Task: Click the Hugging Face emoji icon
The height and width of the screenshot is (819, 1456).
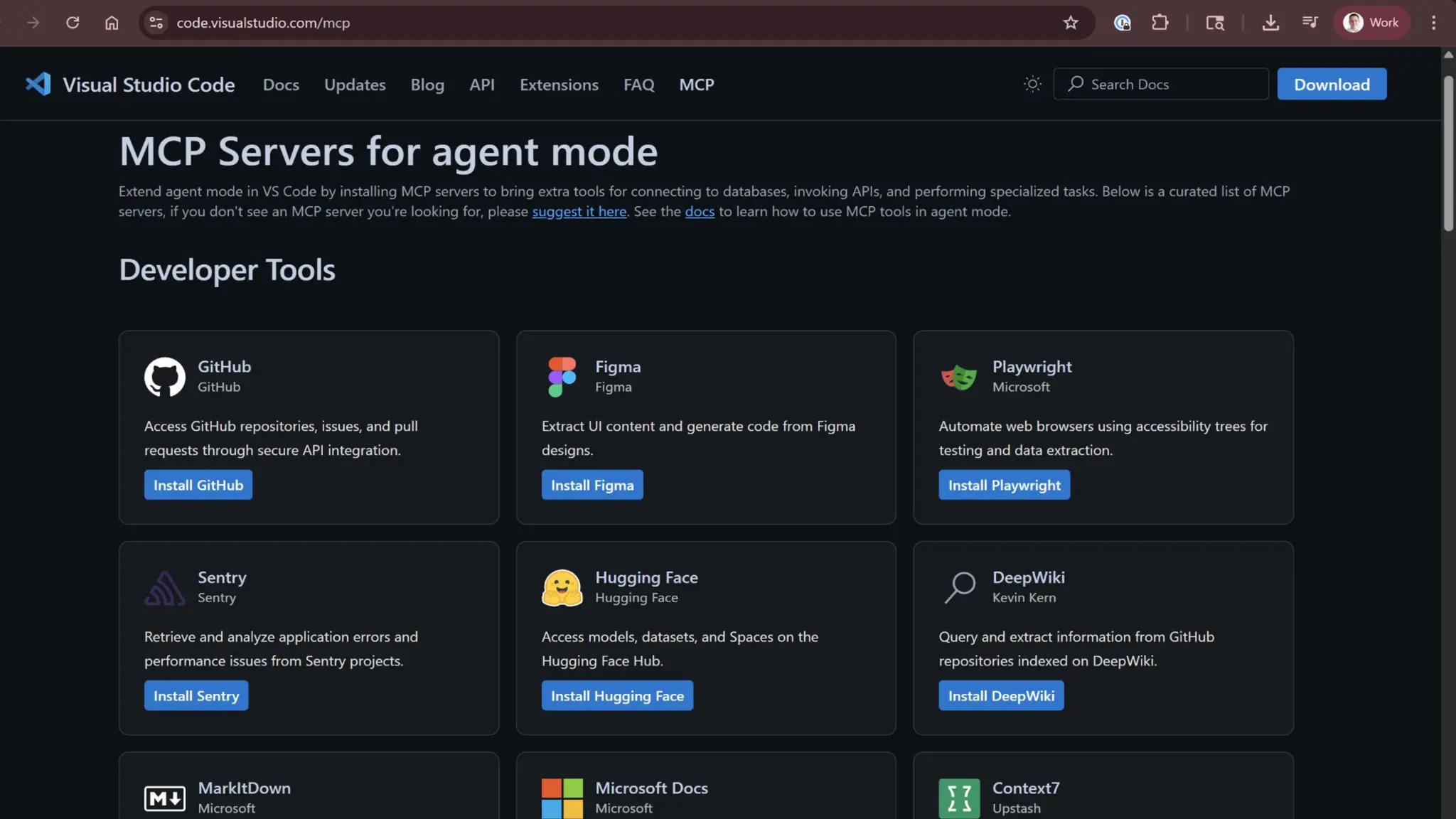Action: click(562, 587)
